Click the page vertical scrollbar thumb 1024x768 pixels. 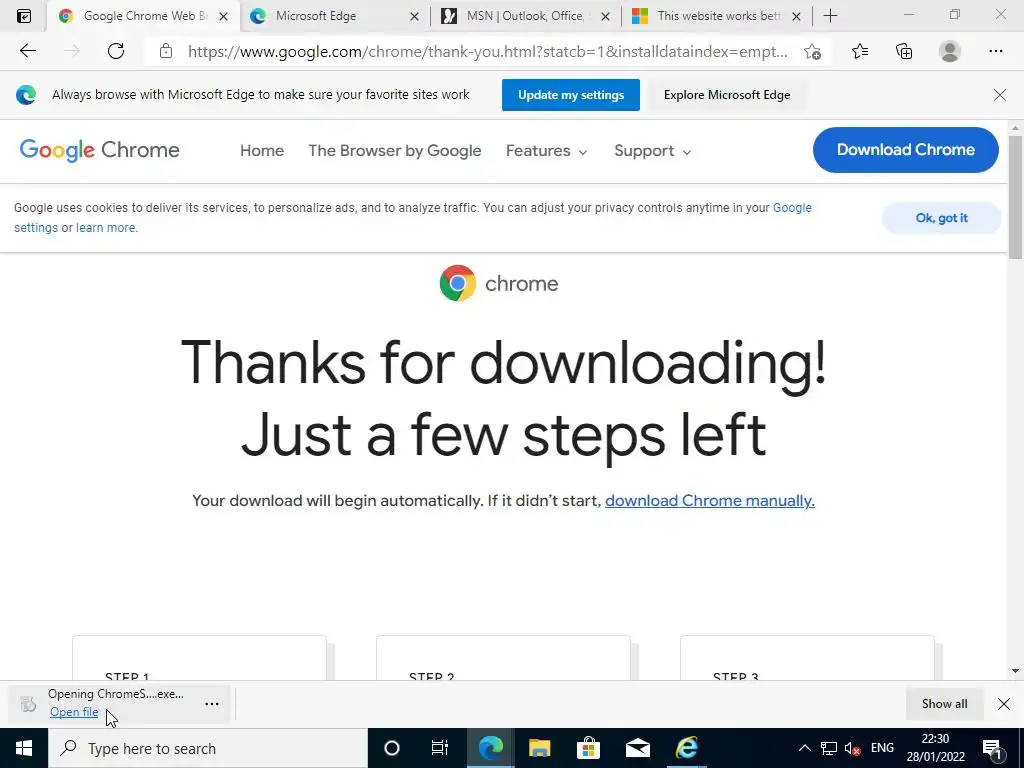(1015, 197)
